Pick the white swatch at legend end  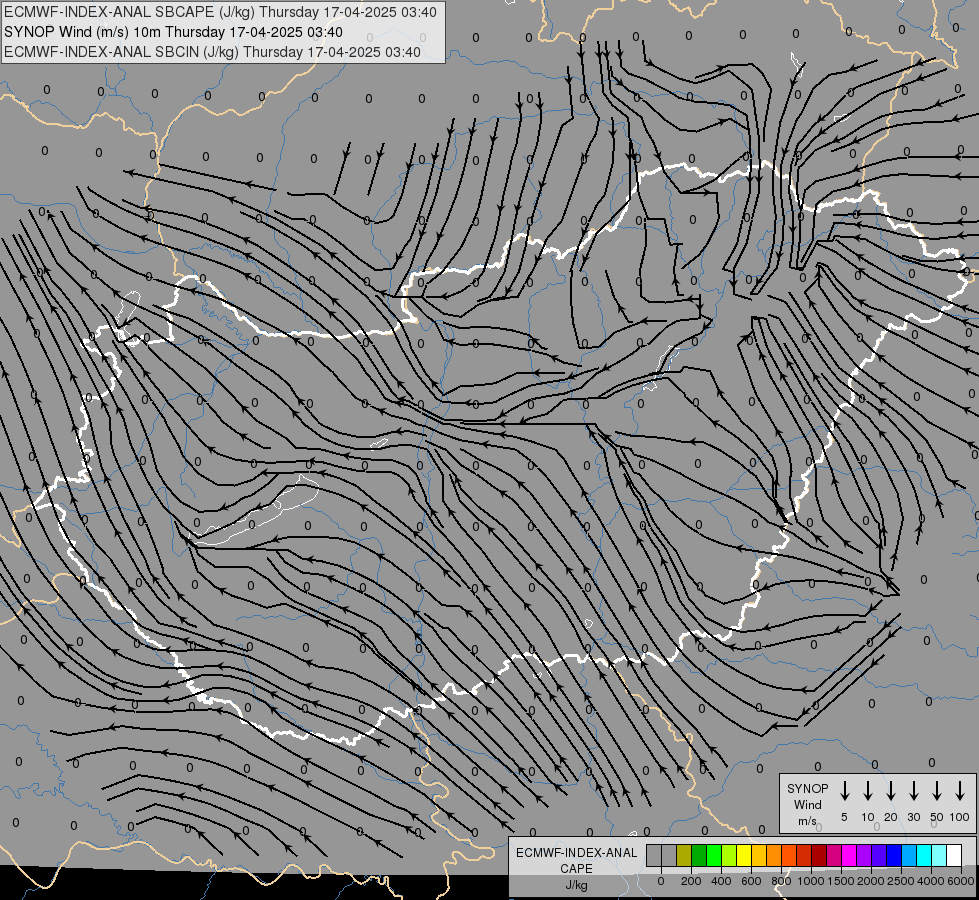[955, 855]
